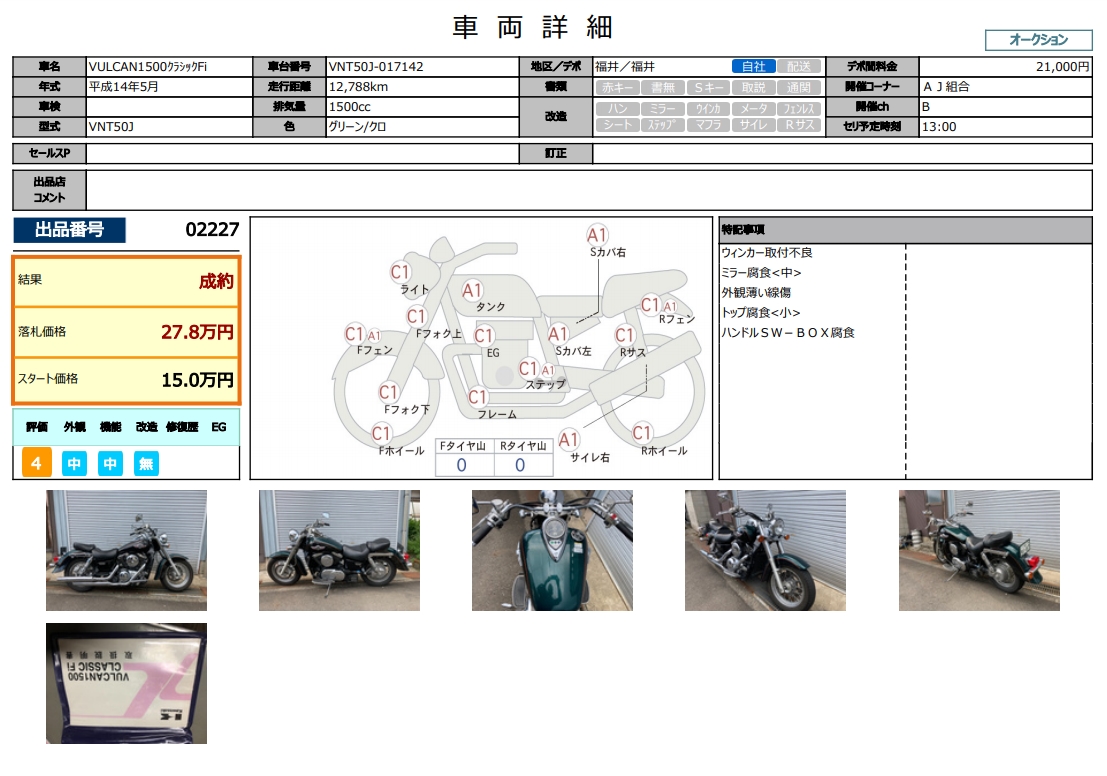Click the ウインカ modification badge
Image resolution: width=1107 pixels, height=776 pixels.
pyautogui.click(x=709, y=109)
